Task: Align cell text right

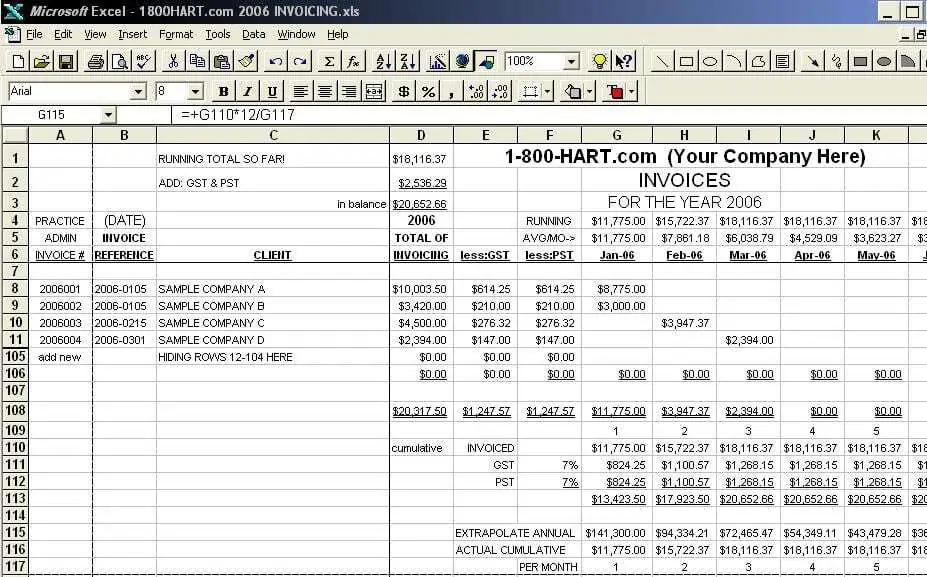Action: tap(349, 92)
